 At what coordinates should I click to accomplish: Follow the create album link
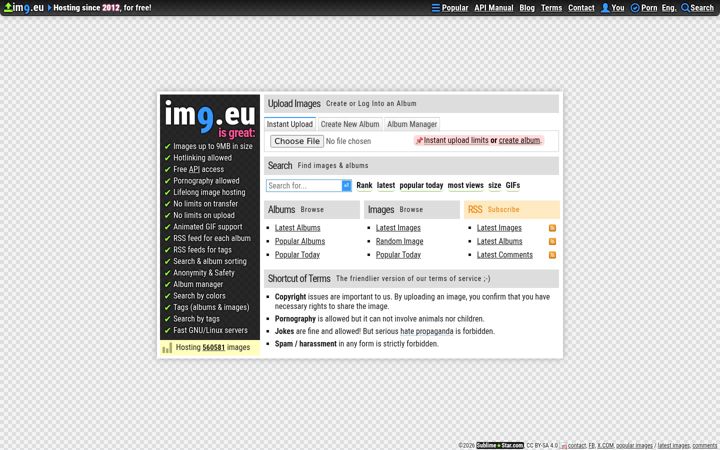(x=519, y=141)
